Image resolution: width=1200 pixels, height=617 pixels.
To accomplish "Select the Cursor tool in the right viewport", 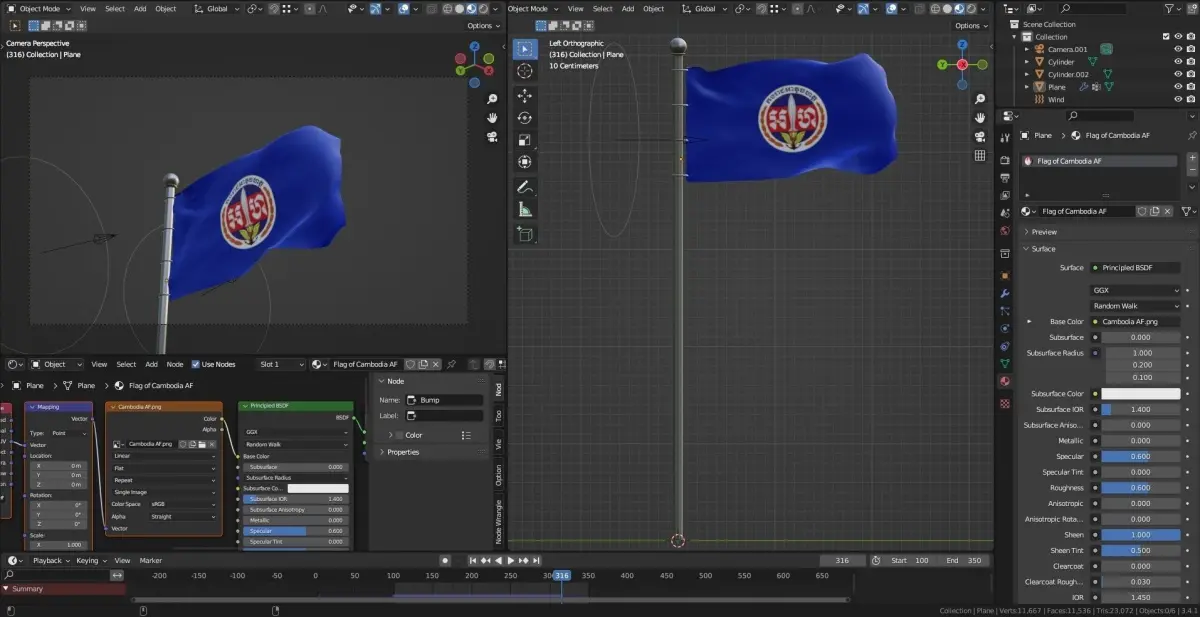I will pos(525,71).
